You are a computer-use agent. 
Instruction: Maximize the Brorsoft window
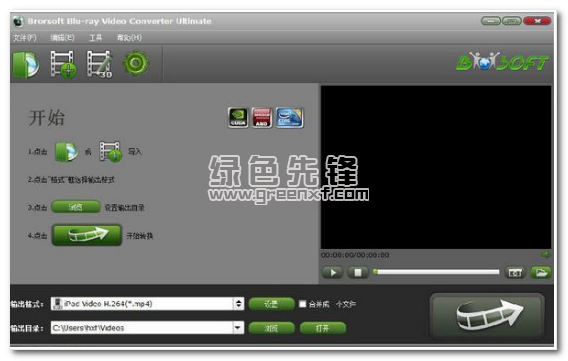pos(511,21)
